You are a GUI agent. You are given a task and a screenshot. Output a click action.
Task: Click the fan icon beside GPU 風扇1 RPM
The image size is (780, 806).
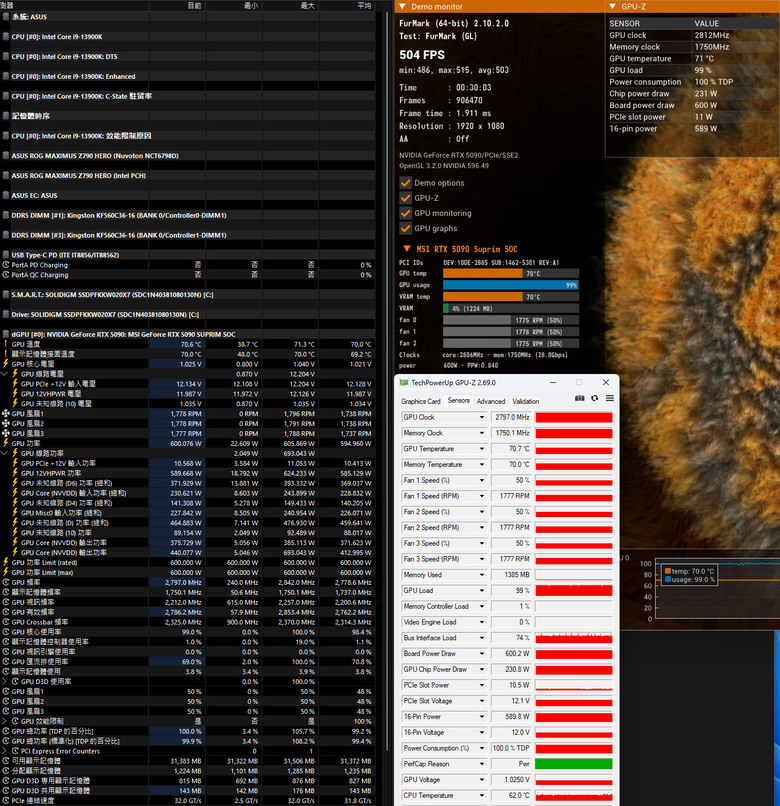(6, 413)
